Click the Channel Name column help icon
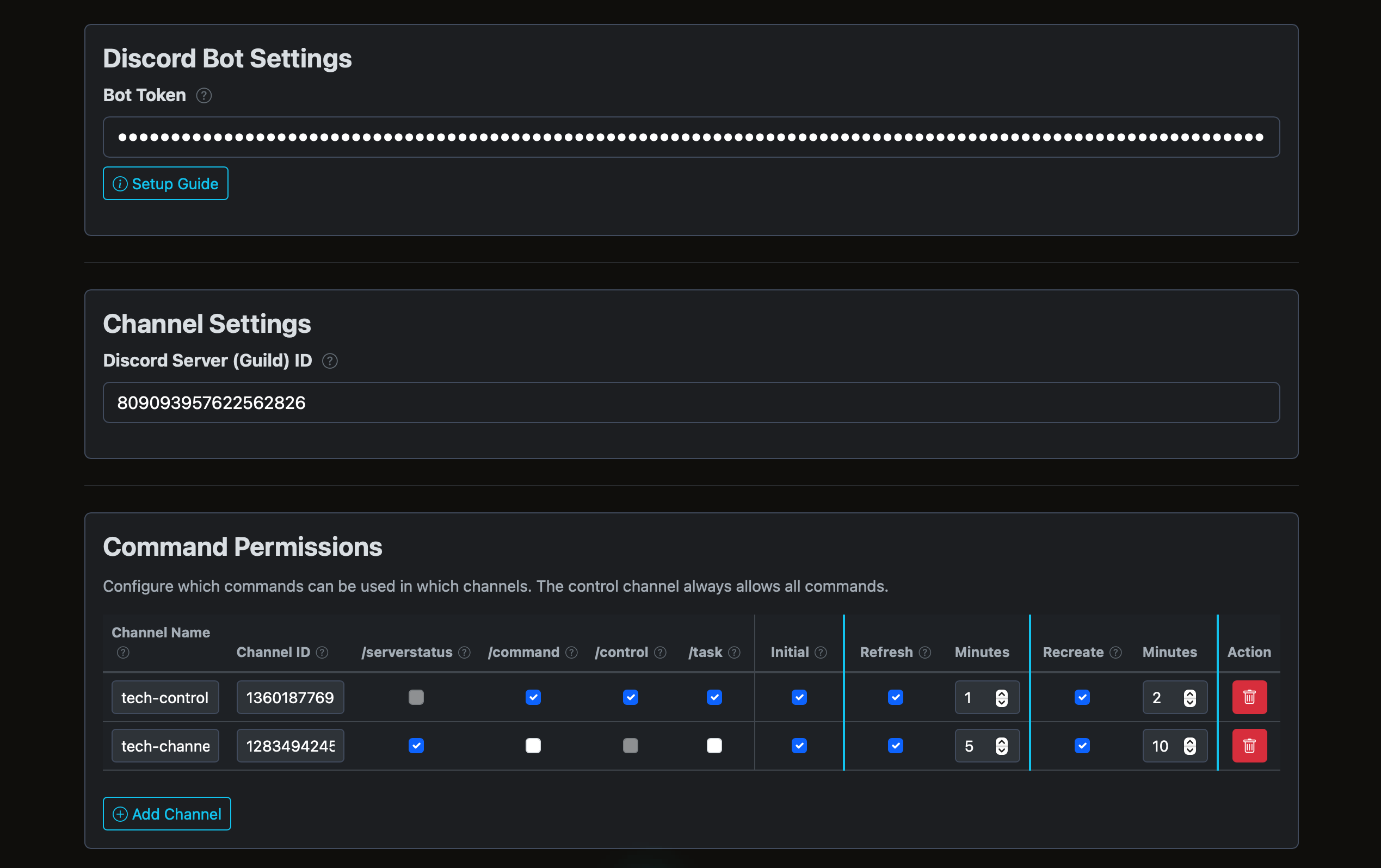The width and height of the screenshot is (1381, 868). (124, 653)
